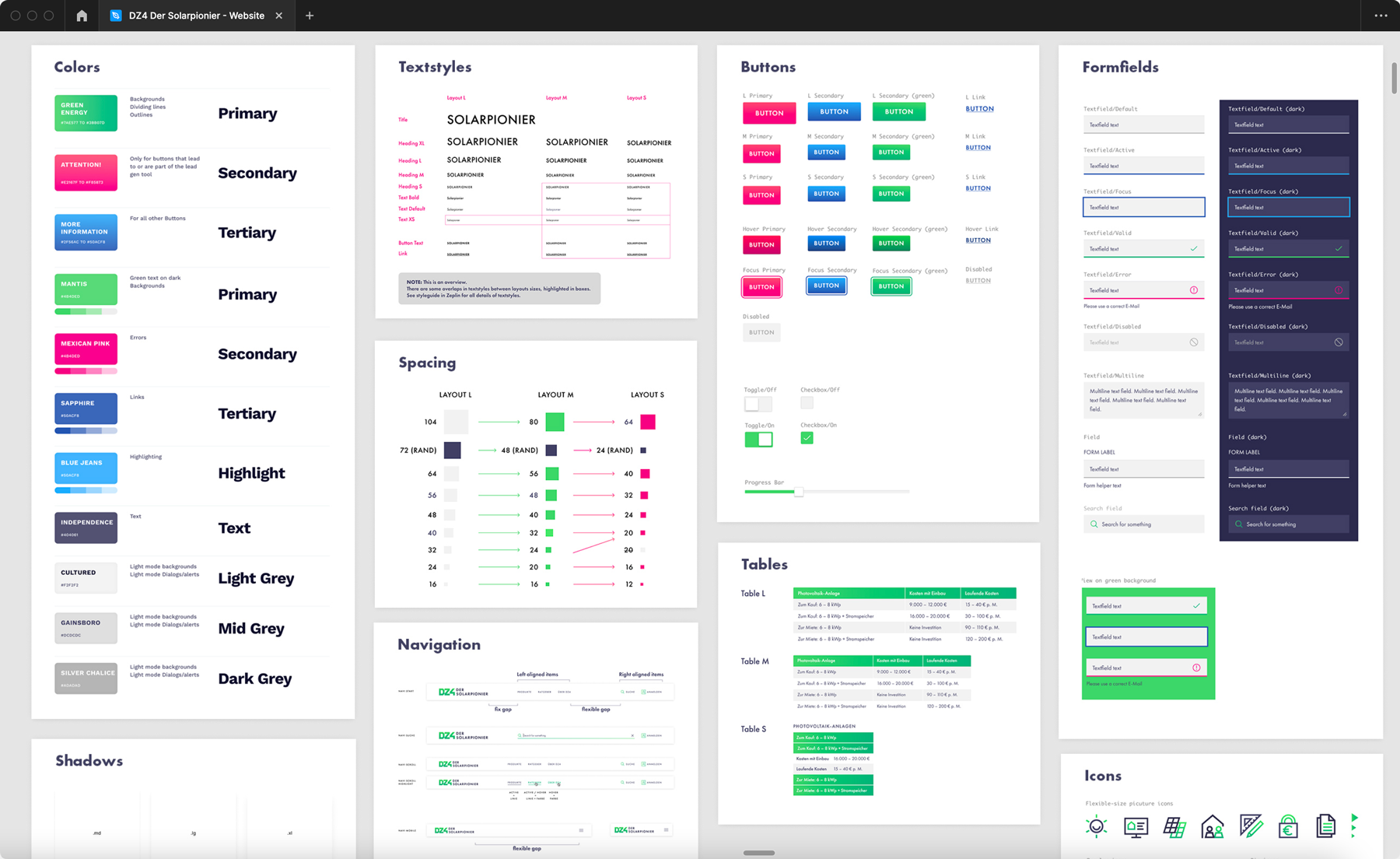Viewport: 1400px width, 859px height.
Task: Click the blue L Link BUTTON text
Action: tap(979, 109)
